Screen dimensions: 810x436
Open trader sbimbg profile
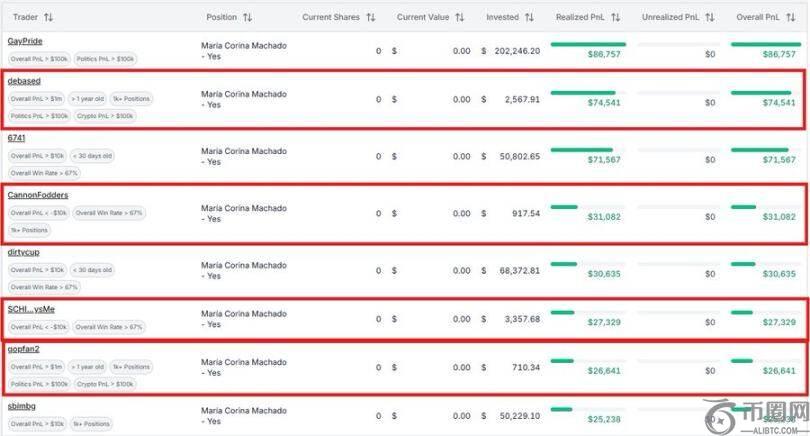pyautogui.click(x=22, y=406)
